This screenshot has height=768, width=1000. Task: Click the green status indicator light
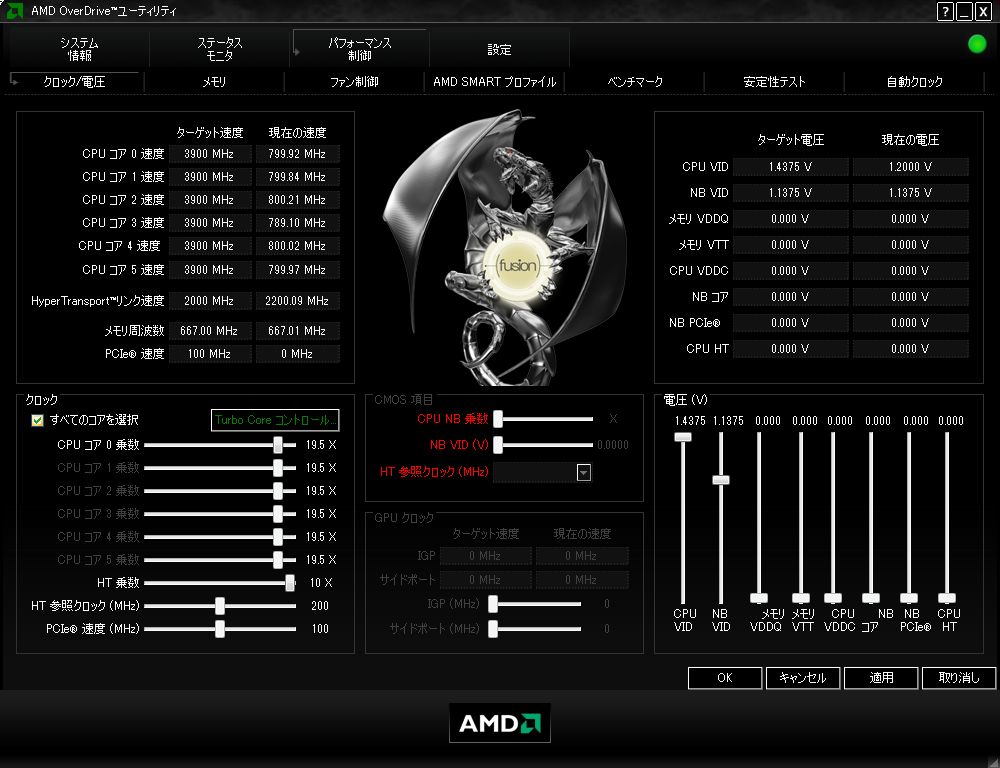coord(977,44)
